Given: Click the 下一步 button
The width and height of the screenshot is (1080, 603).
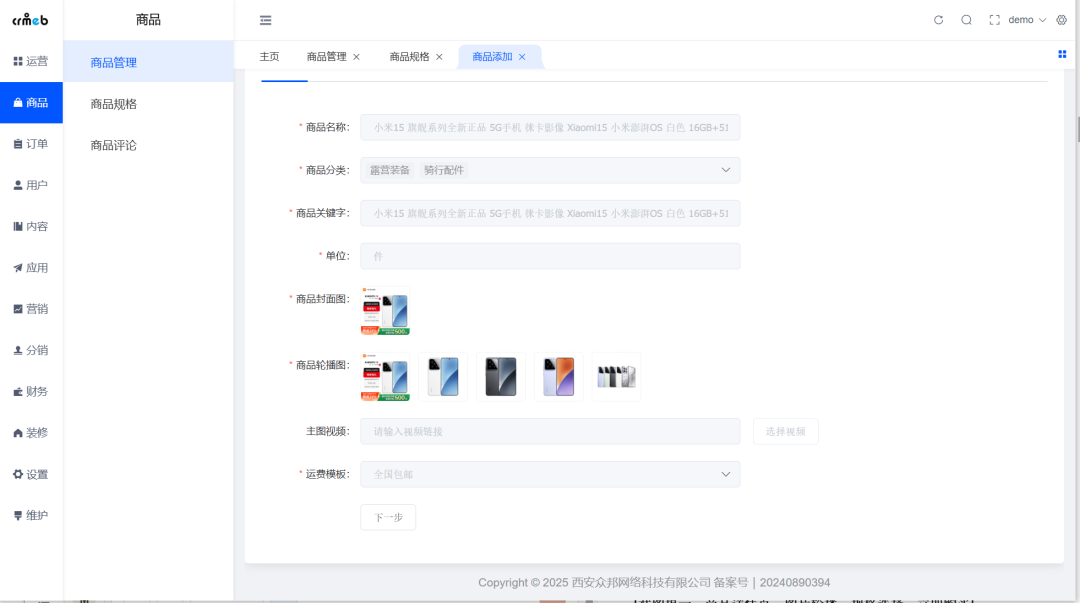Looking at the screenshot, I should pos(388,517).
